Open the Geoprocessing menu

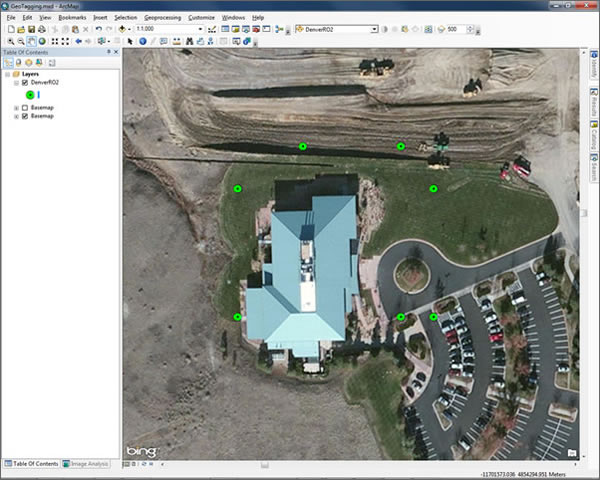163,18
